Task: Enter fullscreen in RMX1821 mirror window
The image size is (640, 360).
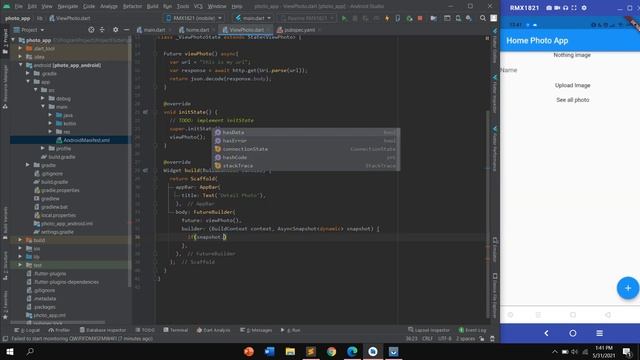Action: point(574,8)
